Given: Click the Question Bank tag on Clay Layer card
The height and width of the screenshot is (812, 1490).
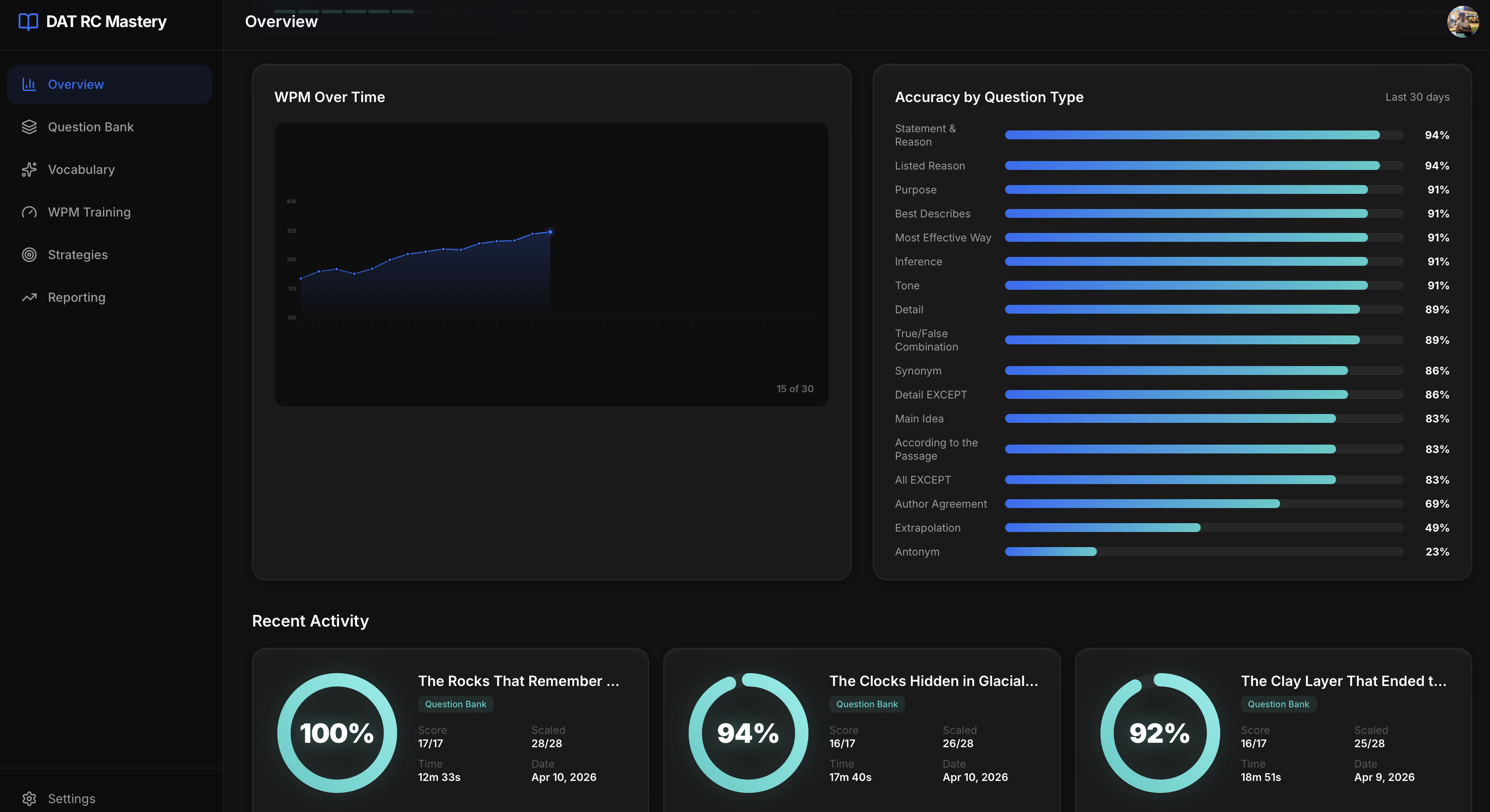Looking at the screenshot, I should tap(1278, 704).
